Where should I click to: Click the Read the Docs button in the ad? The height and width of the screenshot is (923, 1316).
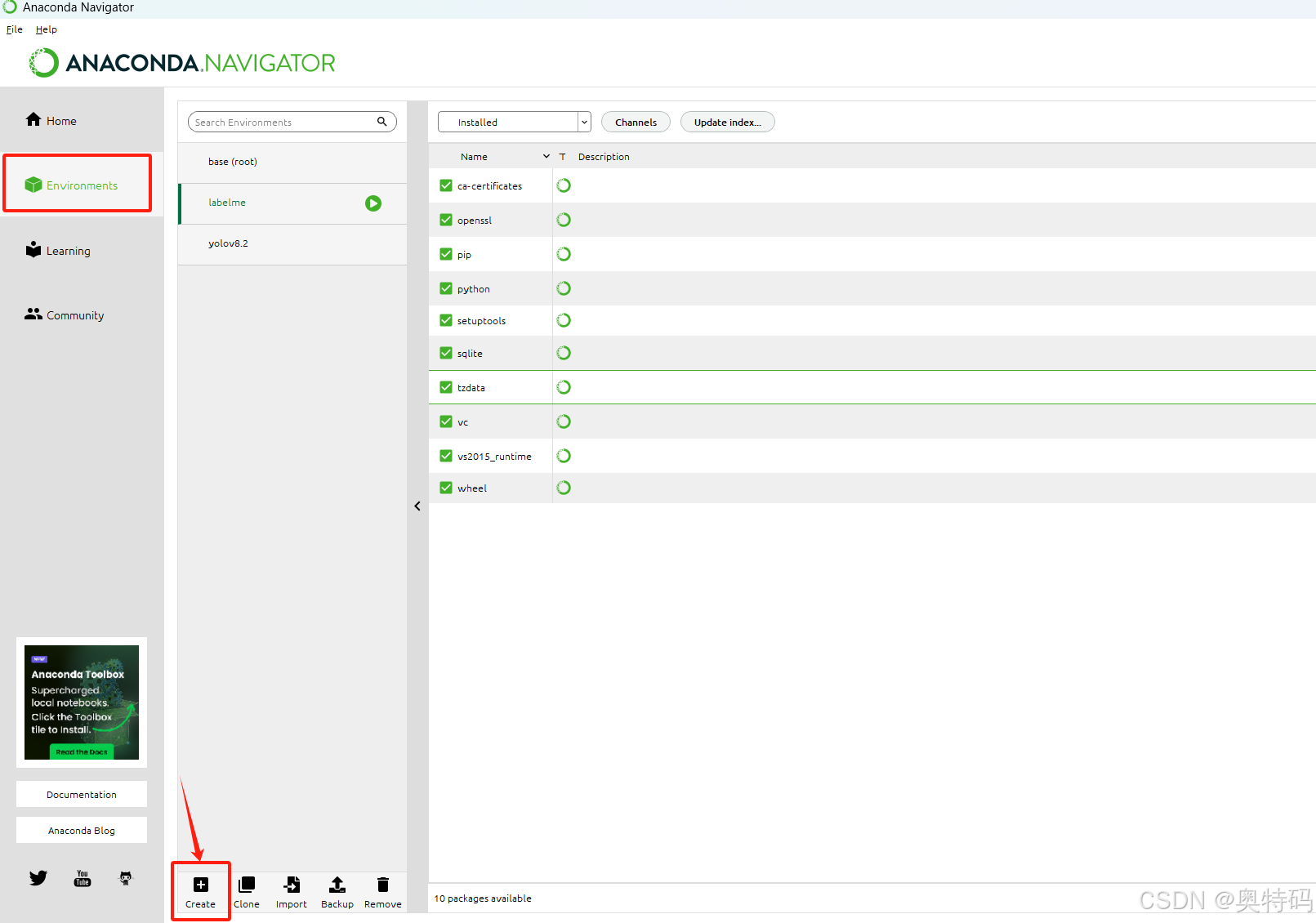point(82,751)
